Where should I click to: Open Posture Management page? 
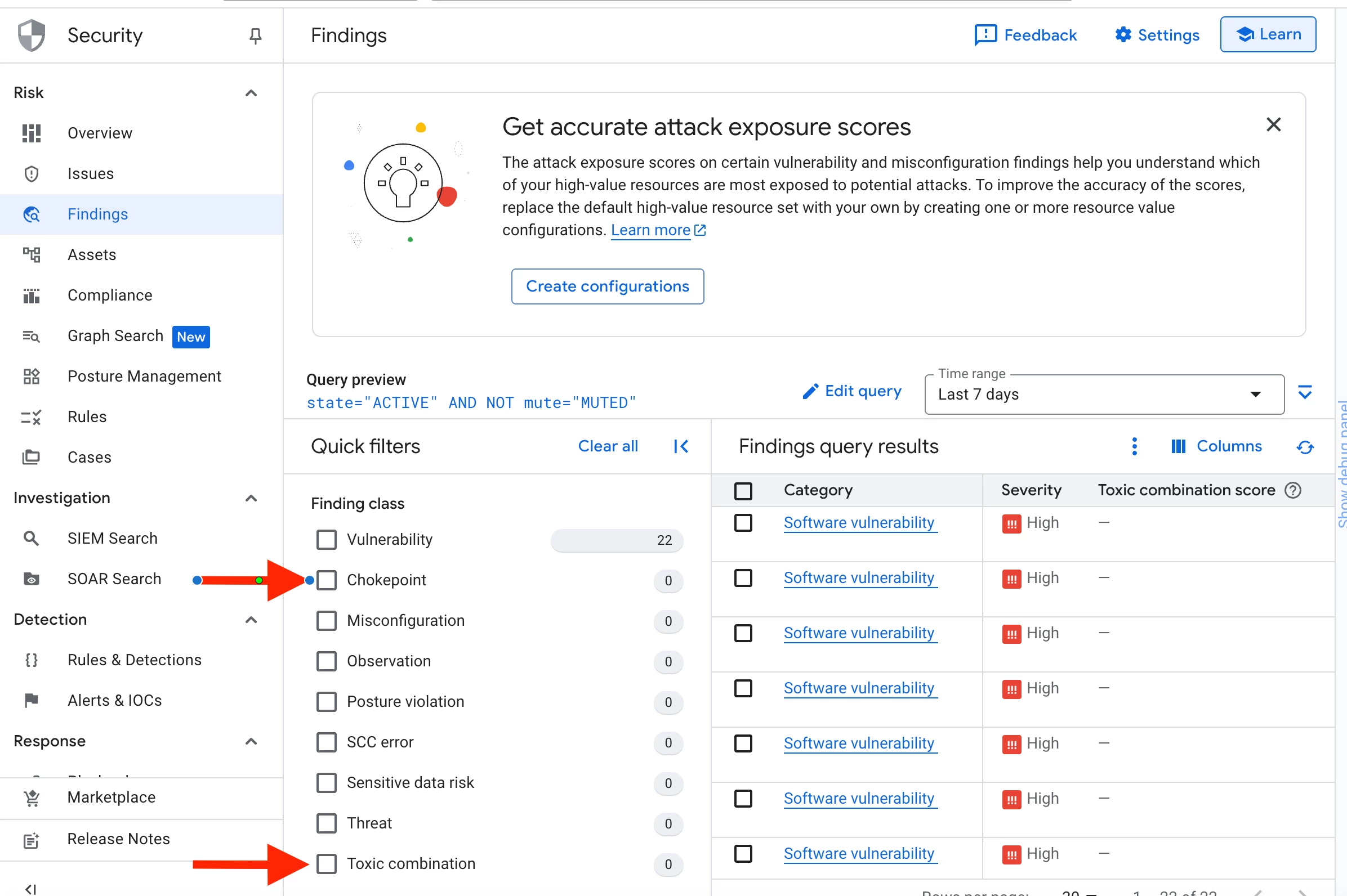coord(144,377)
